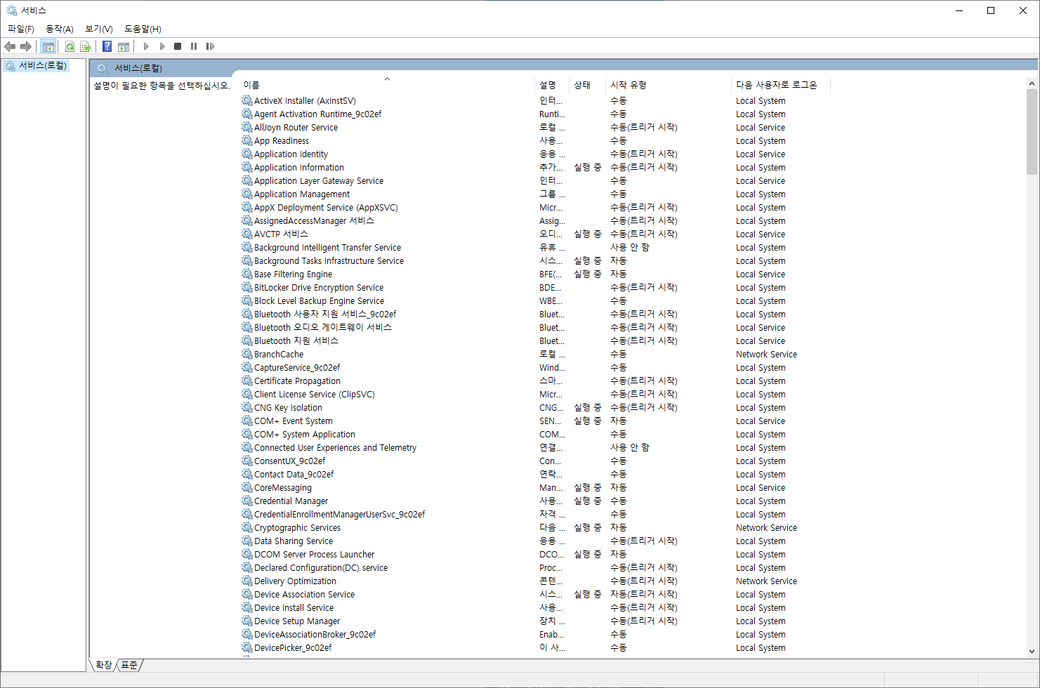The image size is (1040, 688).
Task: Click the vertical scrollbar down arrow
Action: pos(1032,651)
